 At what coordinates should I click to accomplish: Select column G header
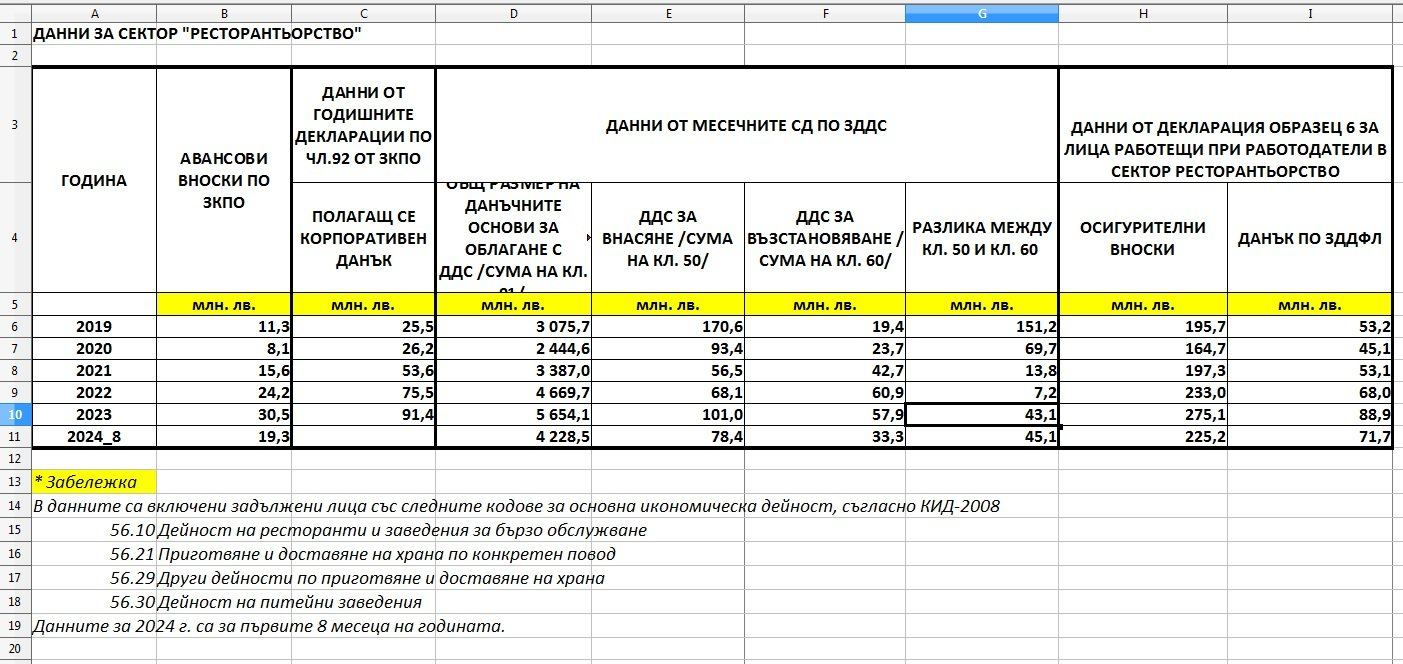981,13
